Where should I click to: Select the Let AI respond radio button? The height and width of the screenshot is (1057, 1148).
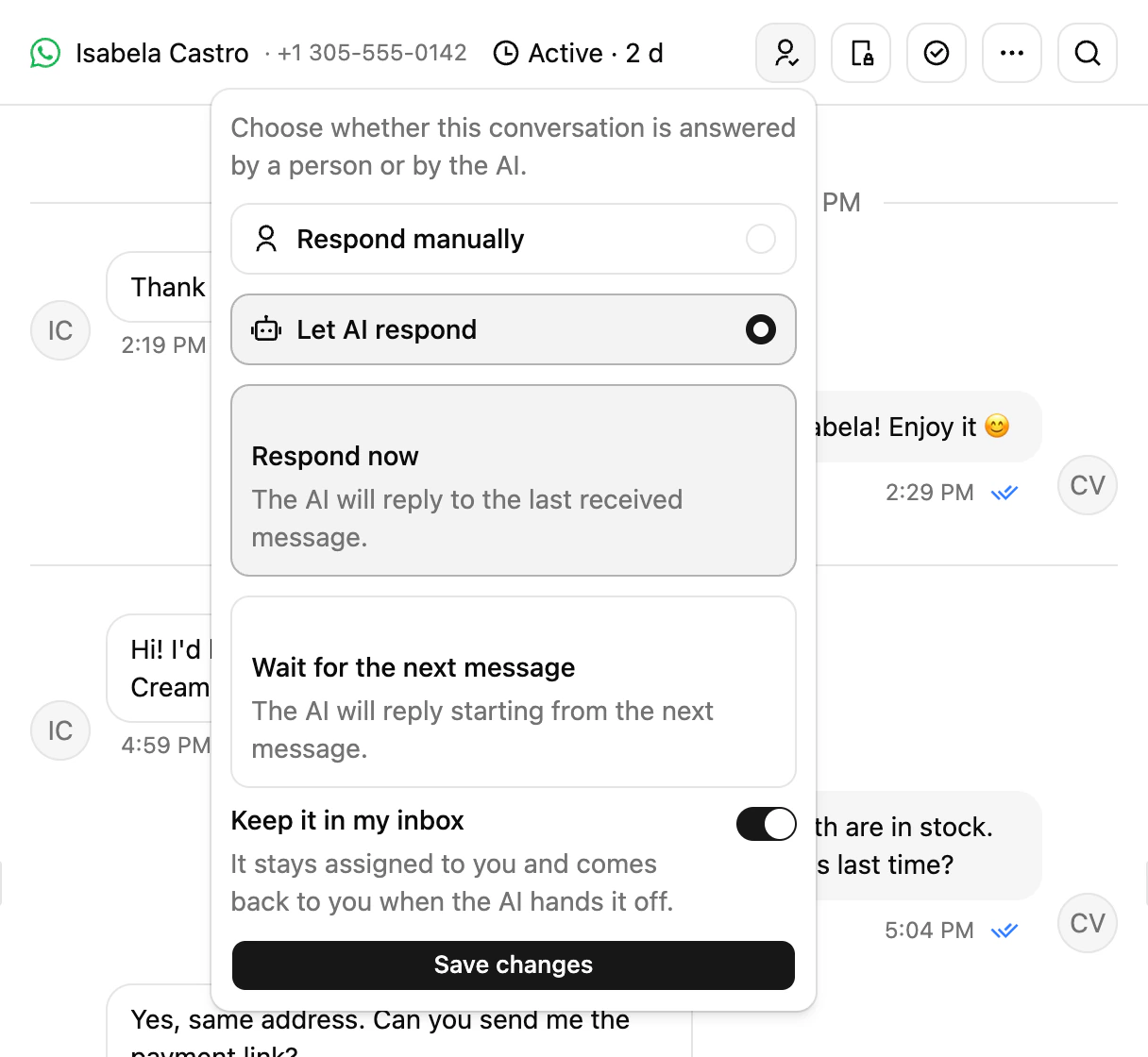click(x=761, y=329)
